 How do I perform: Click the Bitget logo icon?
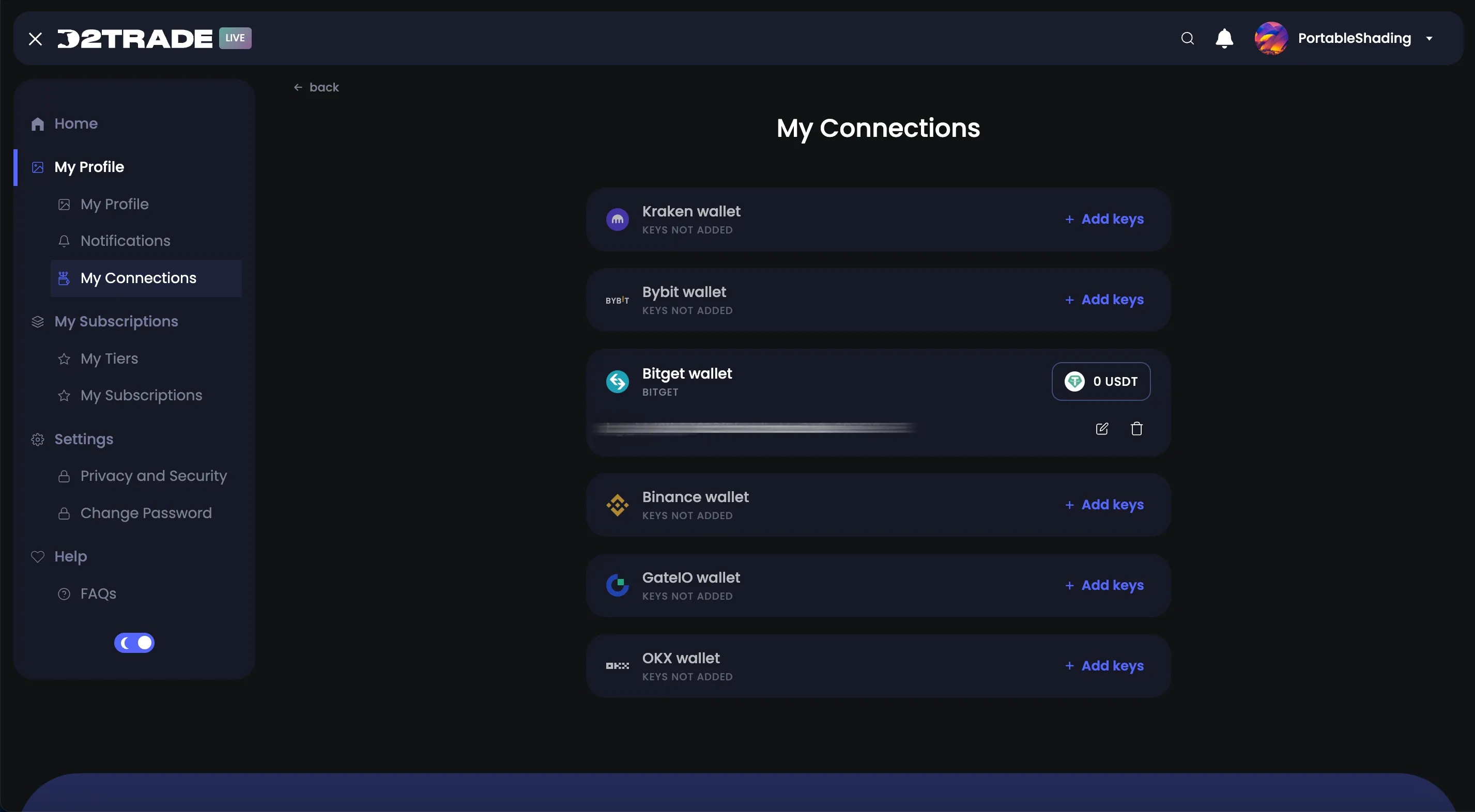coord(617,382)
